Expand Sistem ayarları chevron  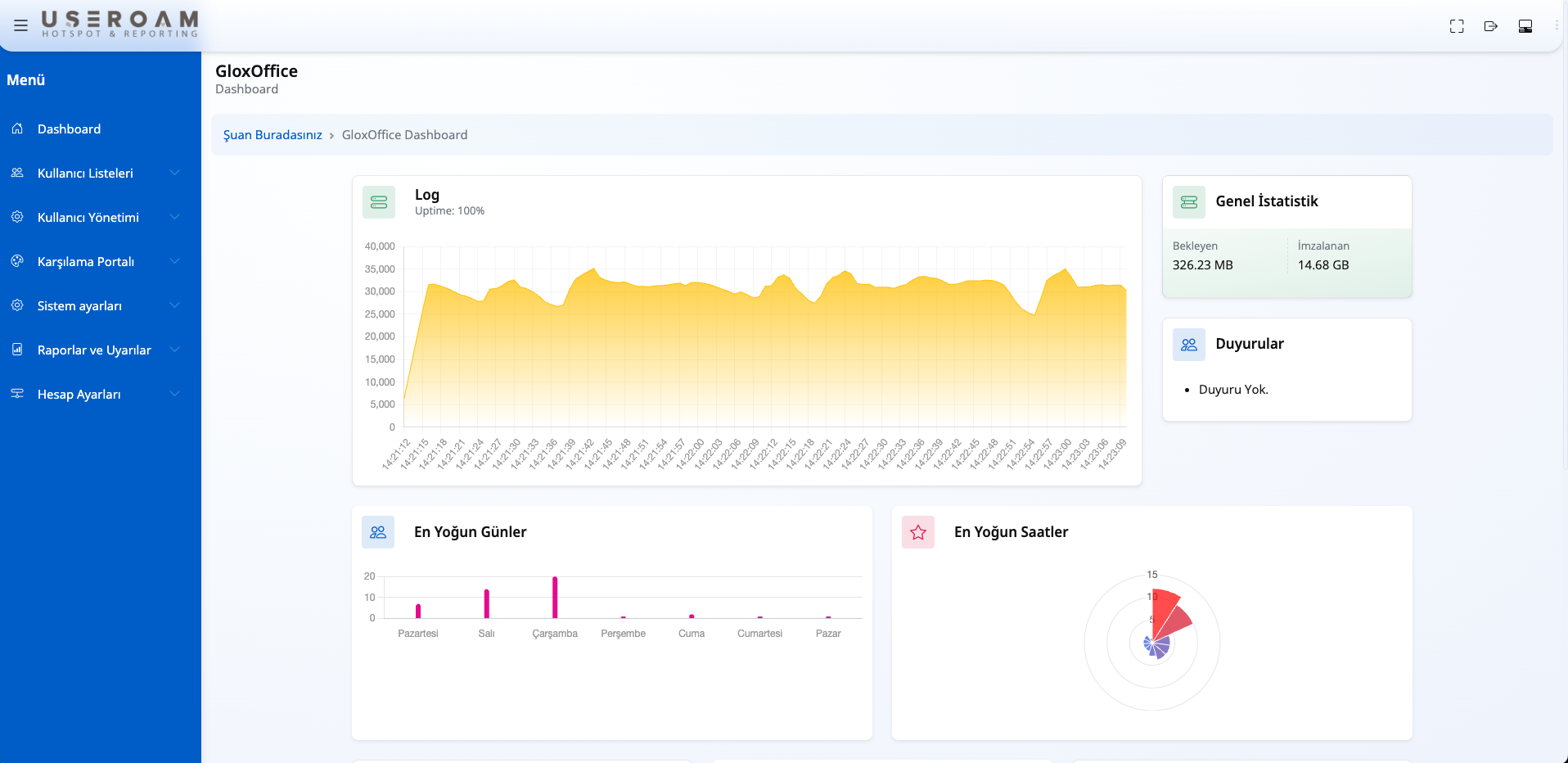tap(174, 305)
